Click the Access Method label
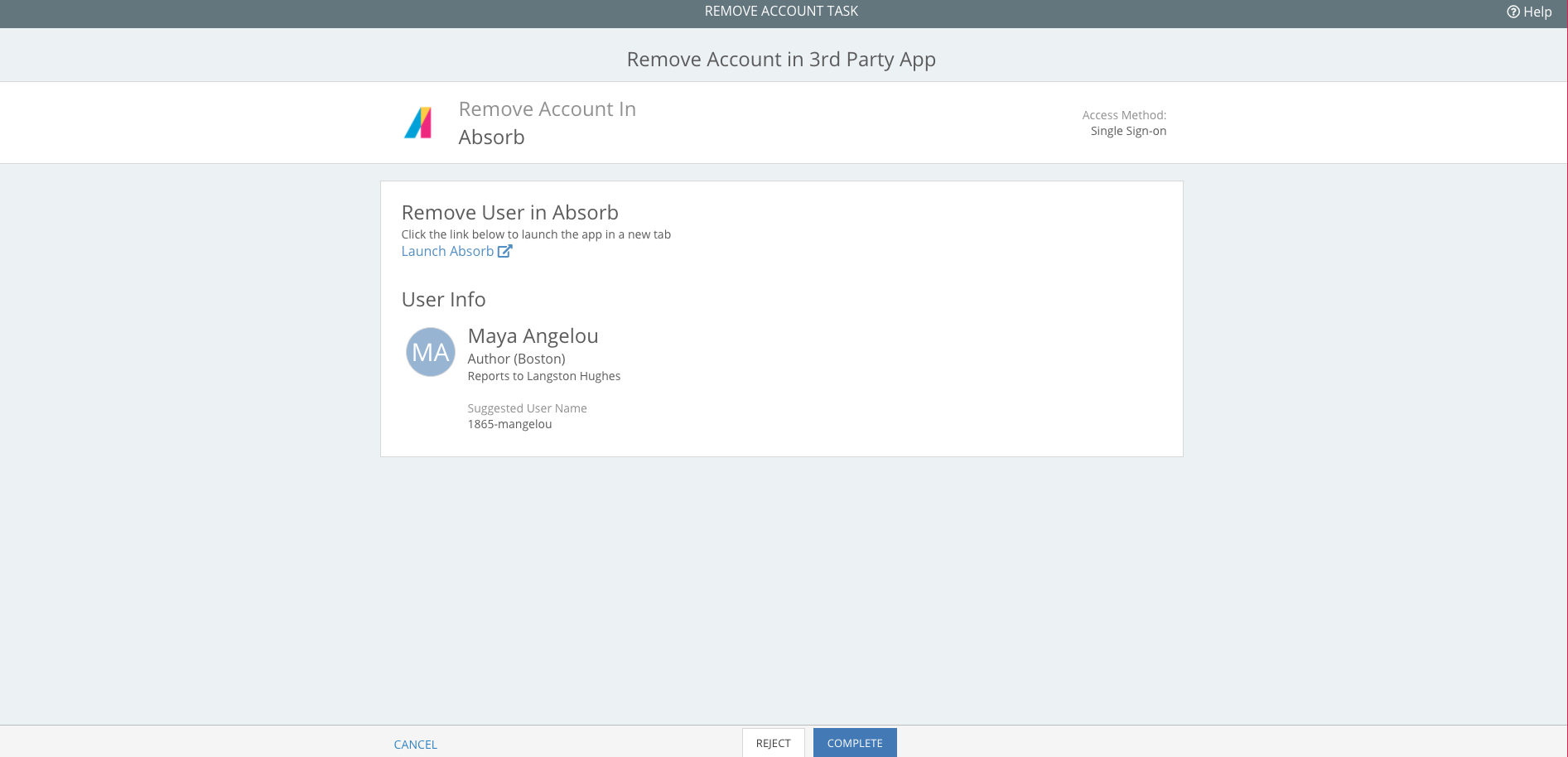The width and height of the screenshot is (1568, 757). 1124,115
